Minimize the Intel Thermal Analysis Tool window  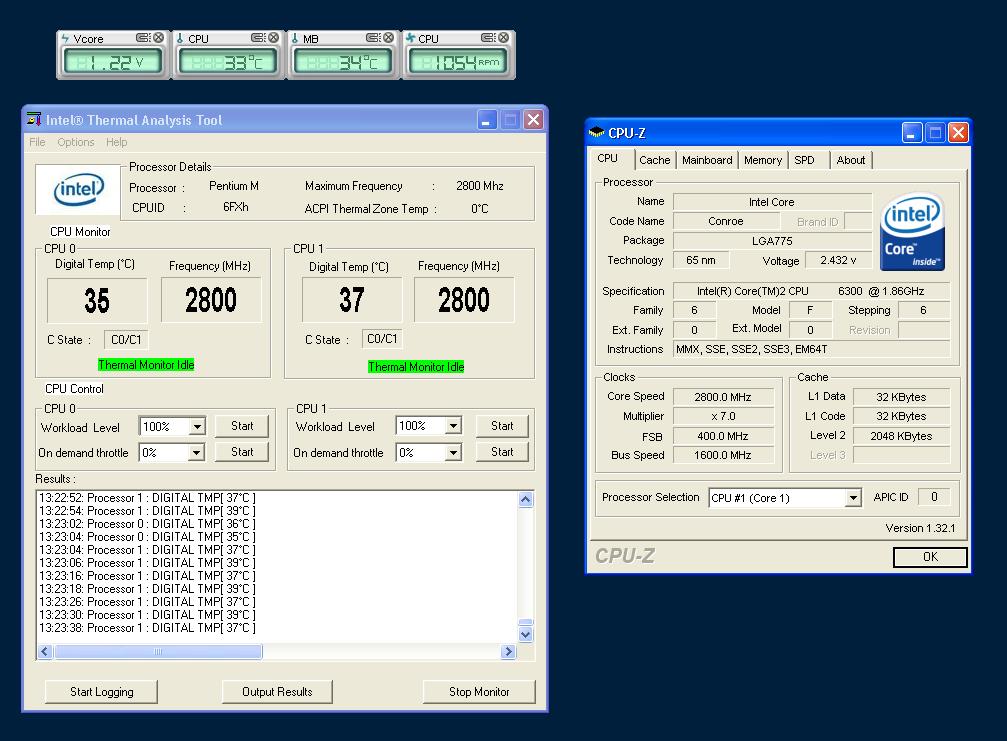pos(487,120)
